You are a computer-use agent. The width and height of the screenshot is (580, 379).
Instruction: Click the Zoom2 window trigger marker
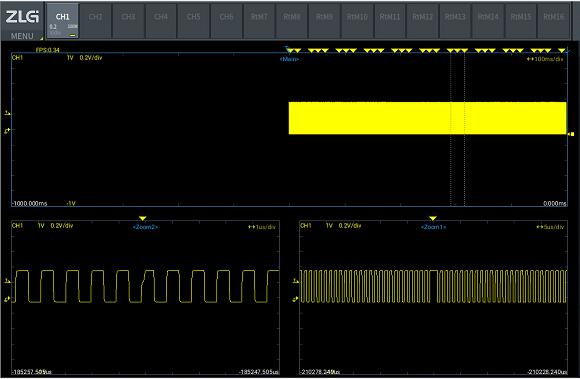143,219
